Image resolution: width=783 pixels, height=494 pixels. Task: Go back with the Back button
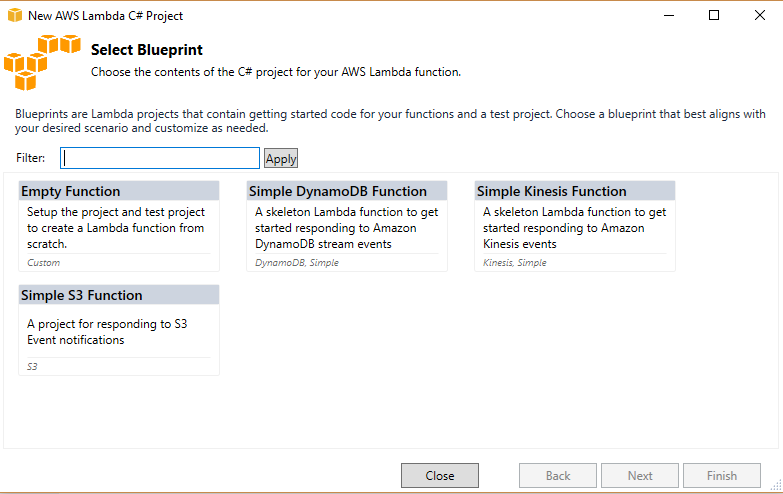(x=558, y=476)
